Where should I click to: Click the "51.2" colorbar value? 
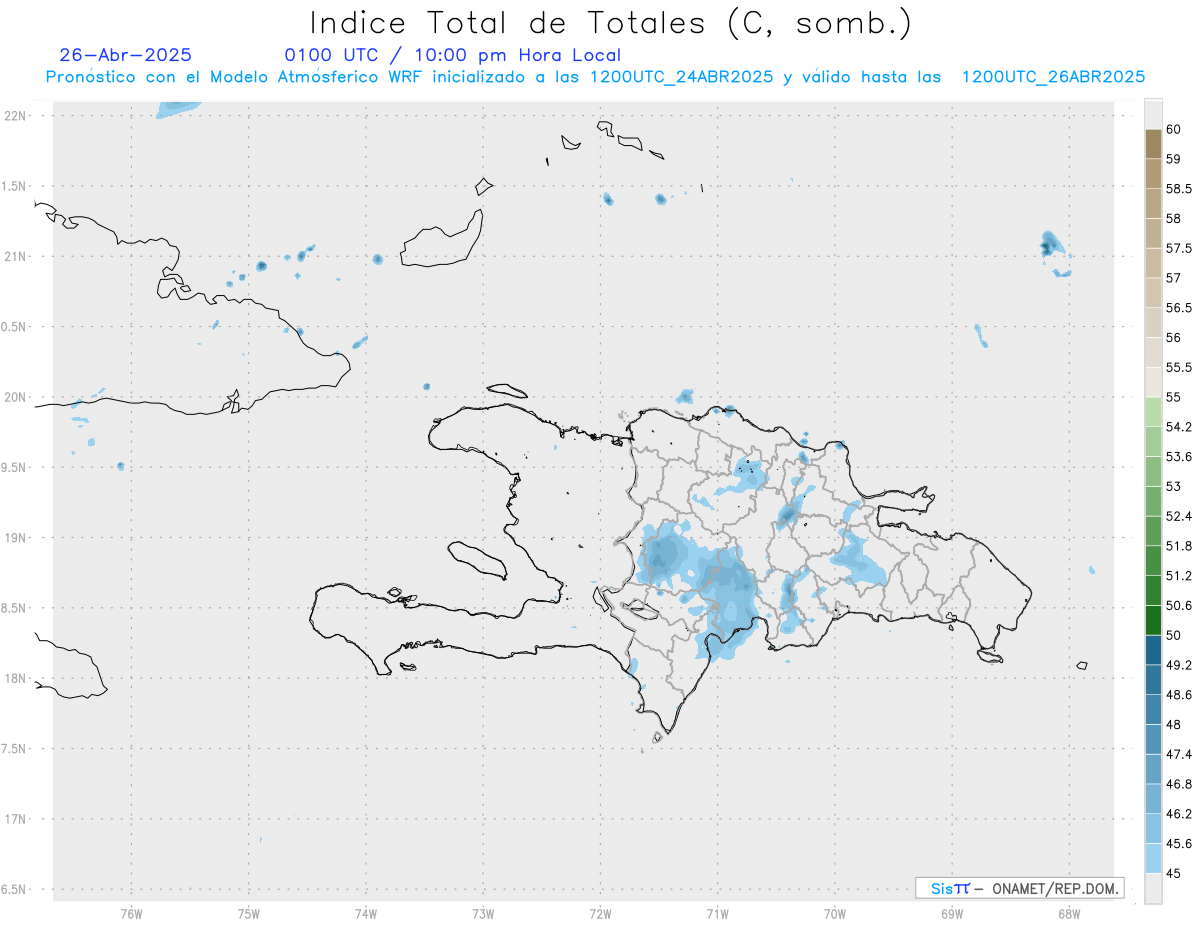(x=1179, y=576)
